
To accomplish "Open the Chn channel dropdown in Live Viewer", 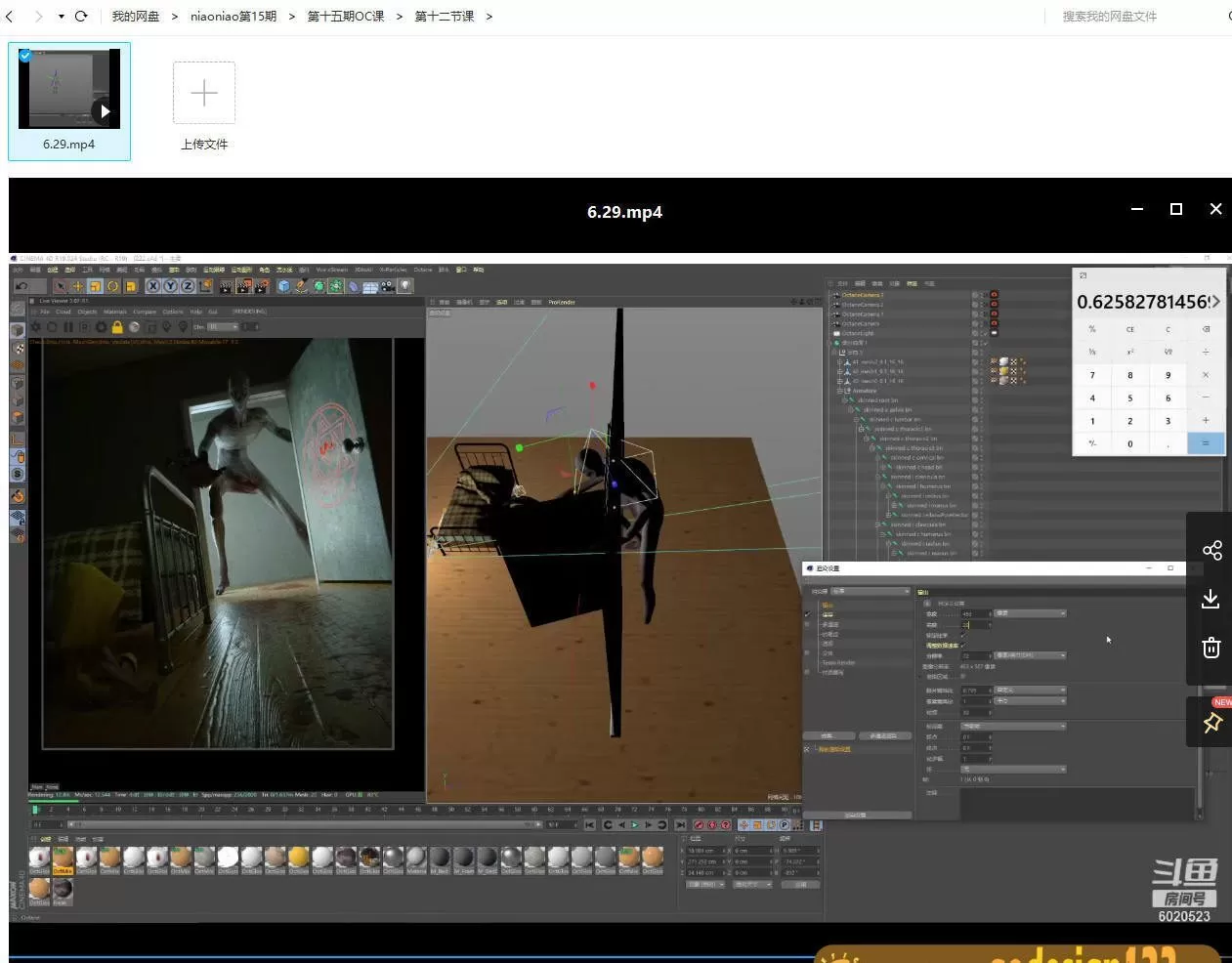I will pyautogui.click(x=222, y=327).
